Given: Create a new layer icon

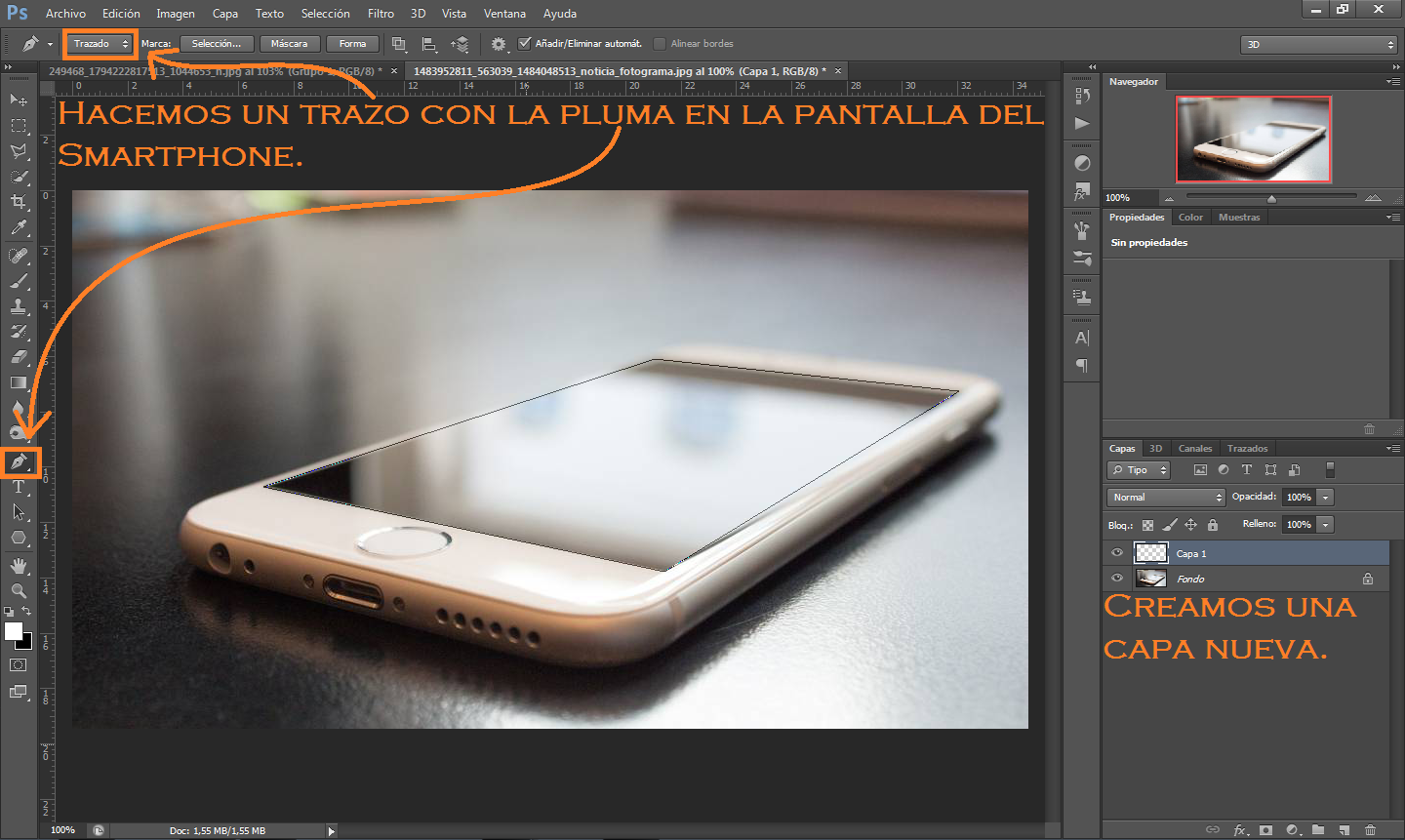Looking at the screenshot, I should coord(1345,830).
